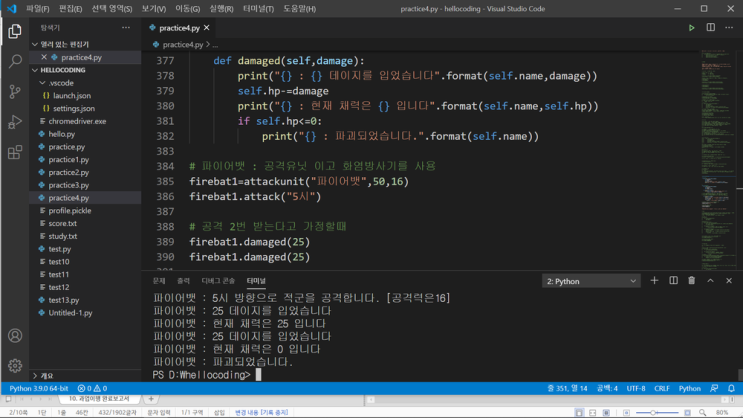The width and height of the screenshot is (743, 418).
Task: Change indentation via spaces: 4 indicator
Action: point(607,388)
